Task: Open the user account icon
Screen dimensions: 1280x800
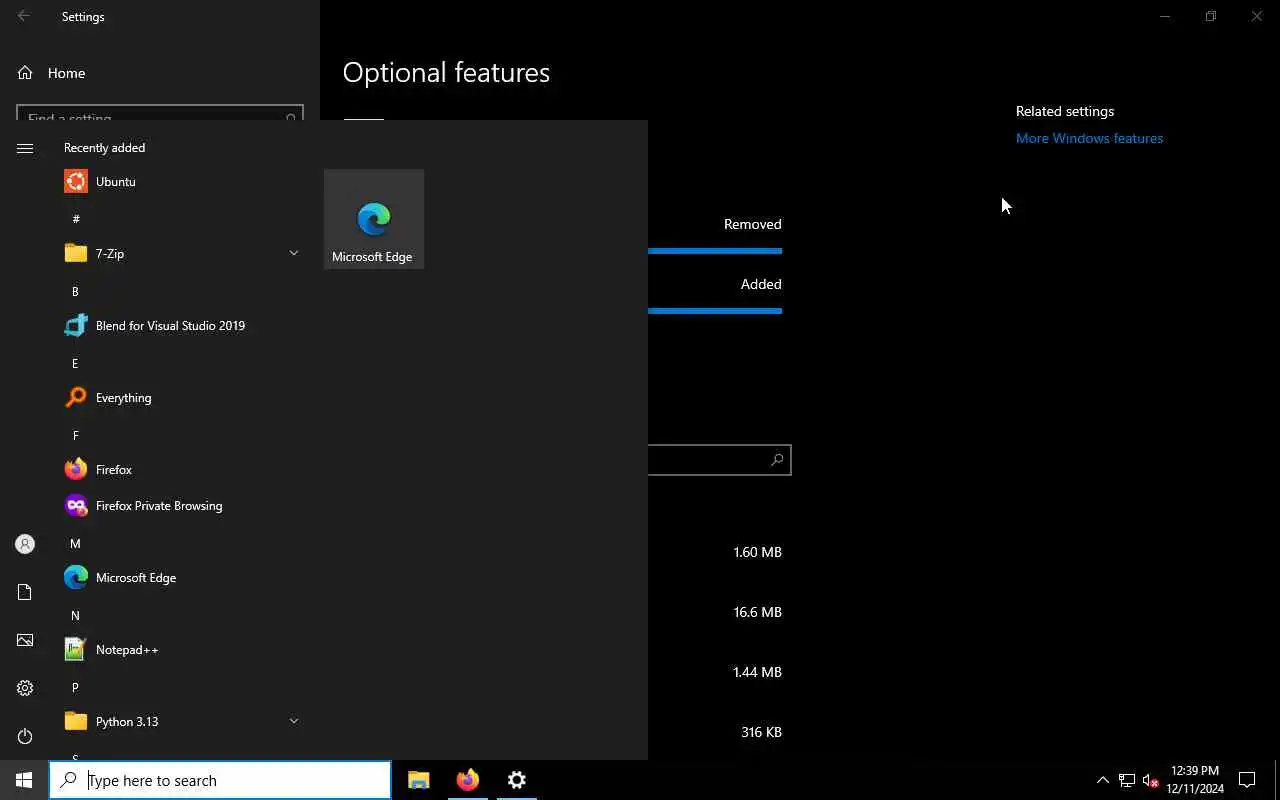Action: [25, 544]
